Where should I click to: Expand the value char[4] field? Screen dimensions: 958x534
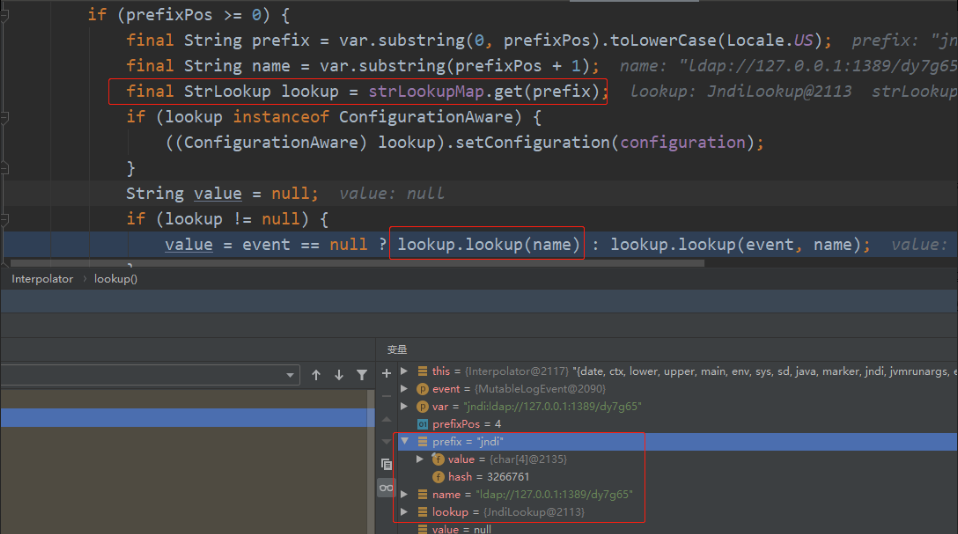pos(420,459)
